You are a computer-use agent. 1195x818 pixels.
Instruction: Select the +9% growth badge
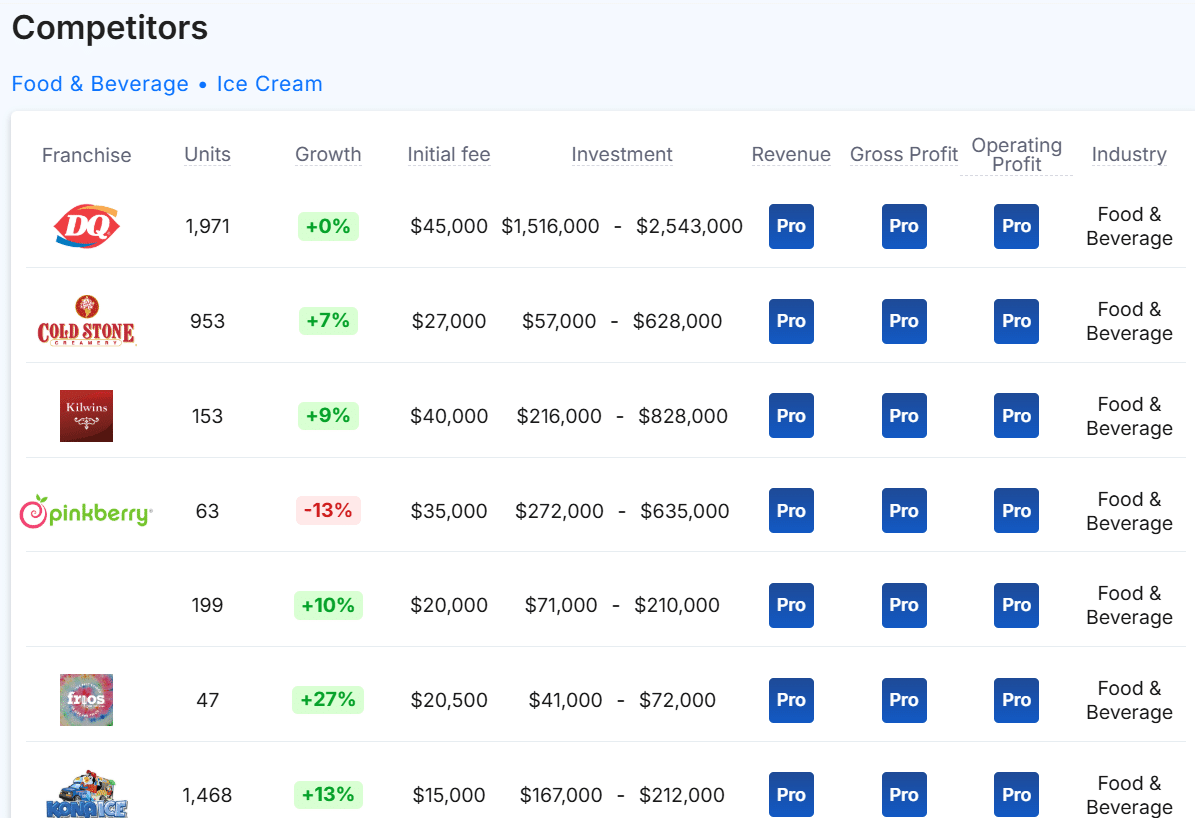point(328,415)
